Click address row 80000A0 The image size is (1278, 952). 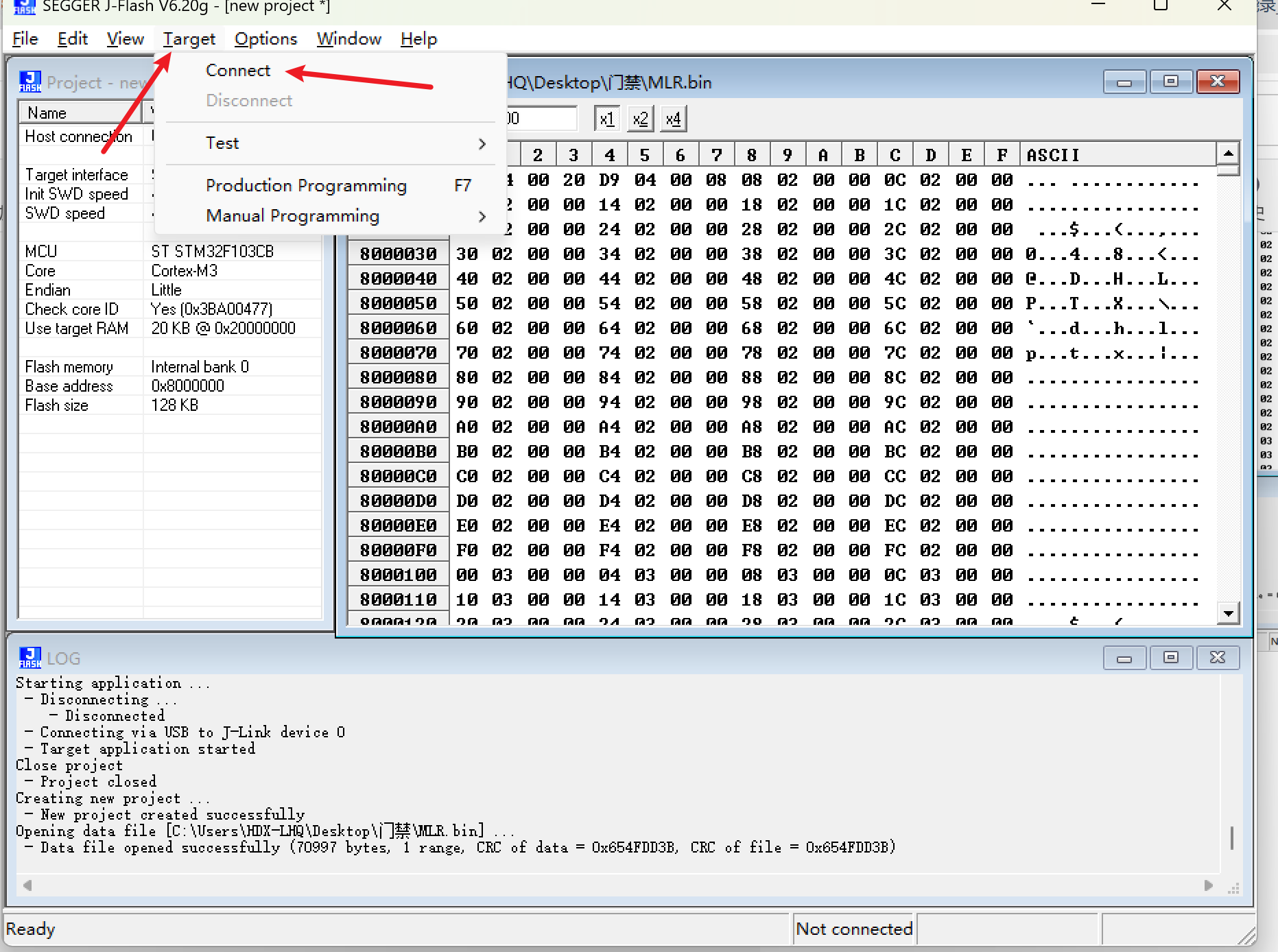(399, 427)
